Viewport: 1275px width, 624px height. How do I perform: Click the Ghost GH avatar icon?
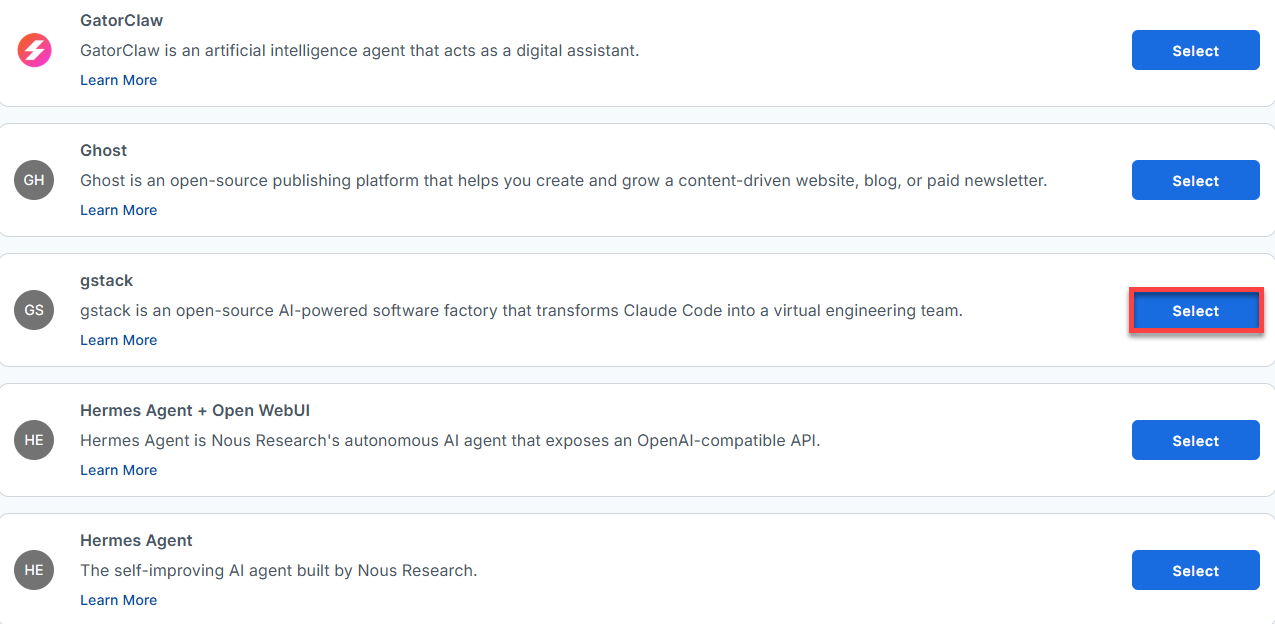[34, 180]
